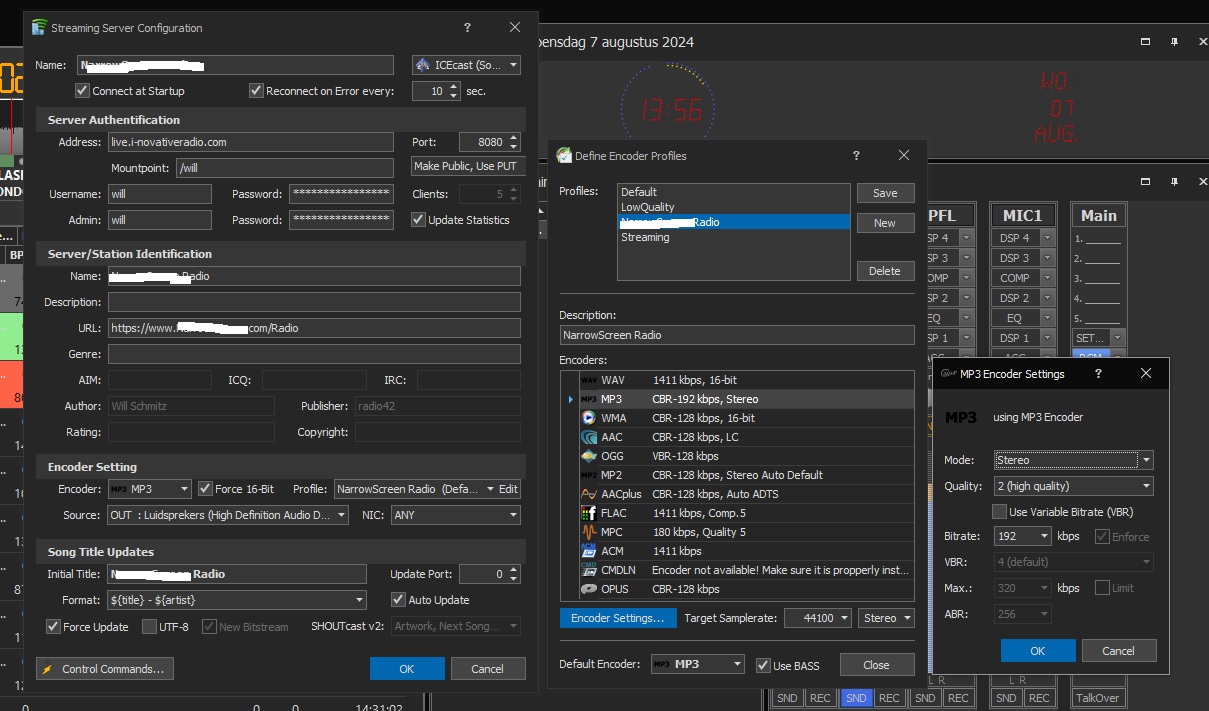
Task: Select the WAV encoder icon in list
Action: (589, 380)
